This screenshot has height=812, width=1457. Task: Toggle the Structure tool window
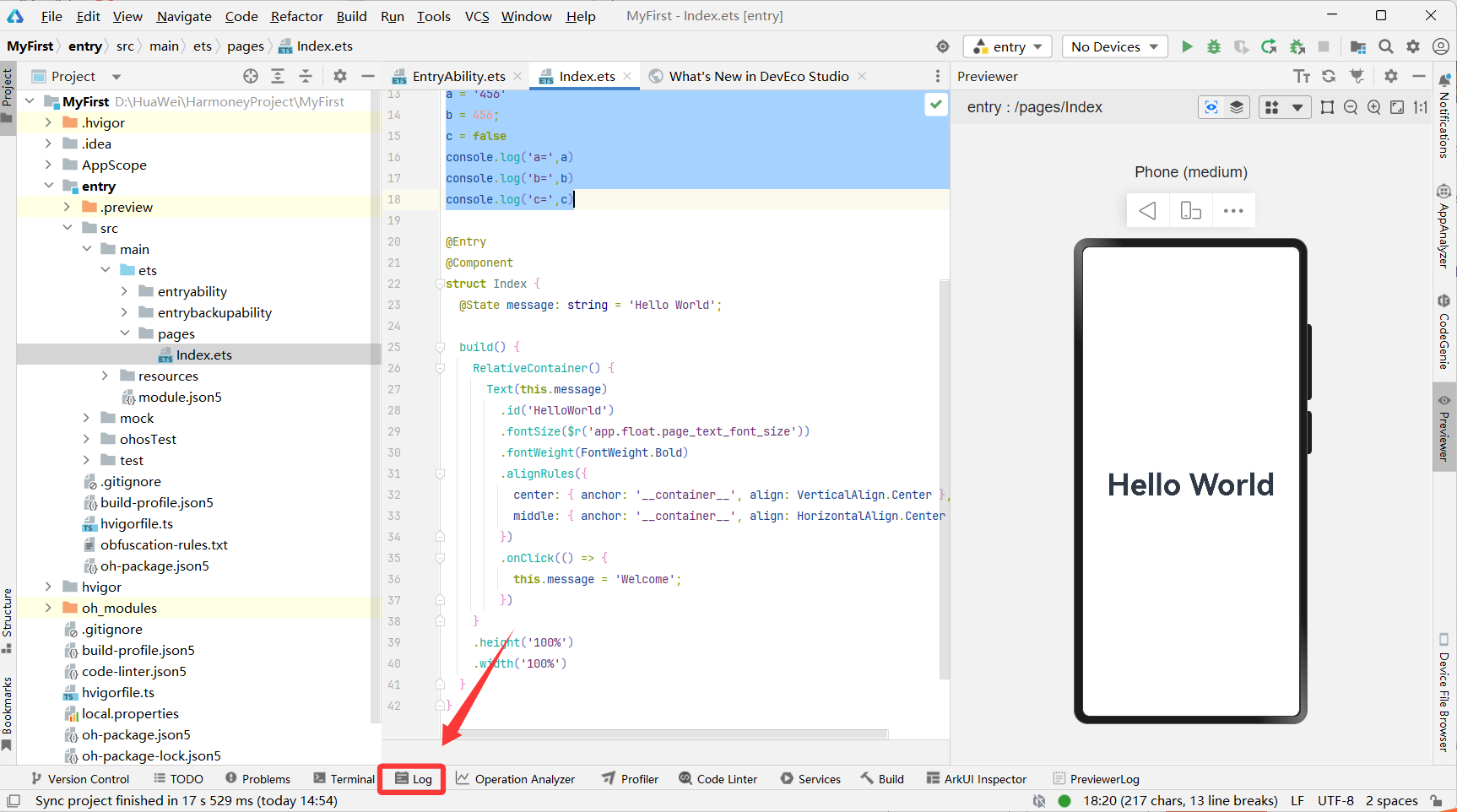(x=8, y=620)
